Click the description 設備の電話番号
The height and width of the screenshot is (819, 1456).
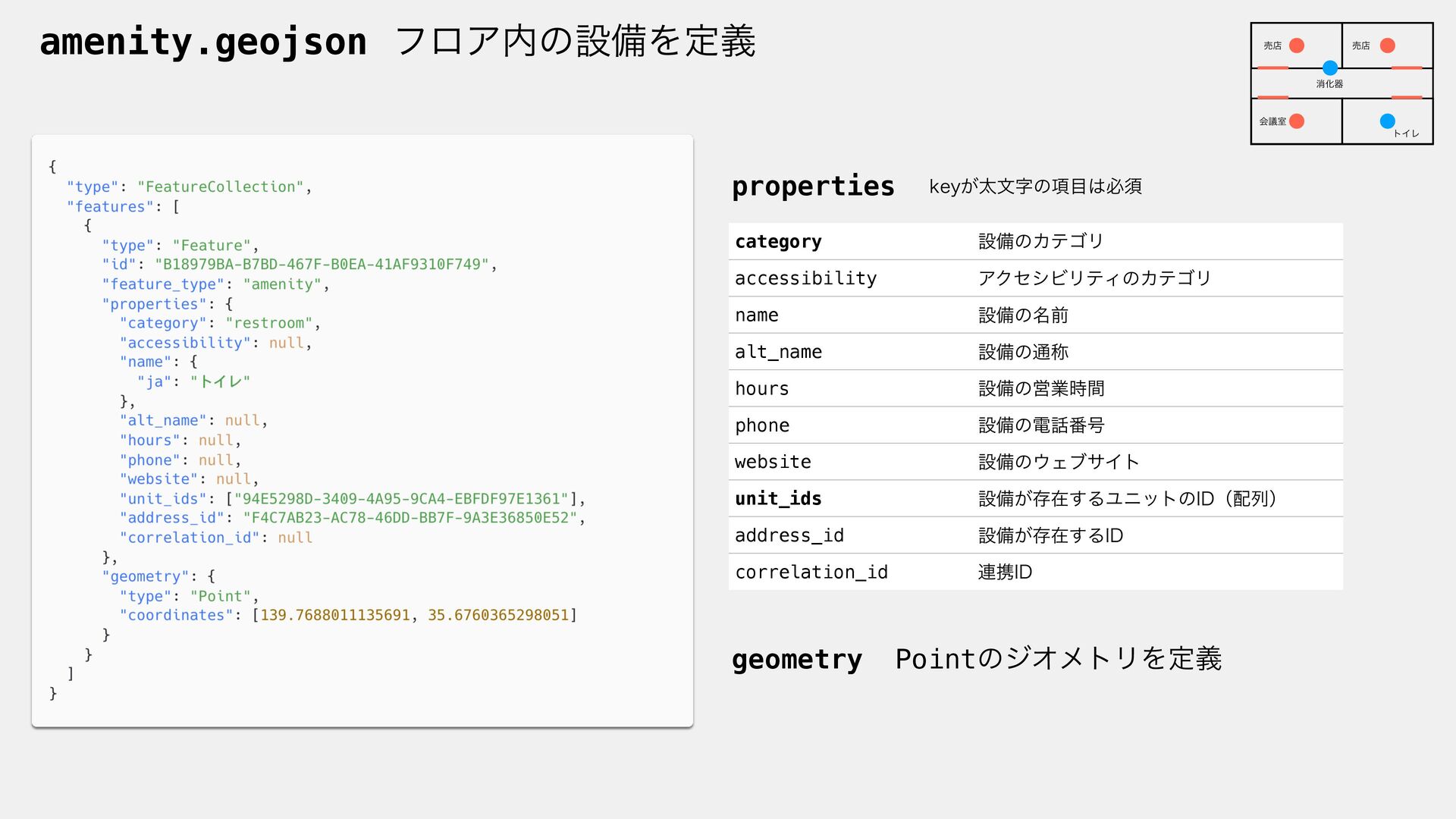click(1041, 425)
